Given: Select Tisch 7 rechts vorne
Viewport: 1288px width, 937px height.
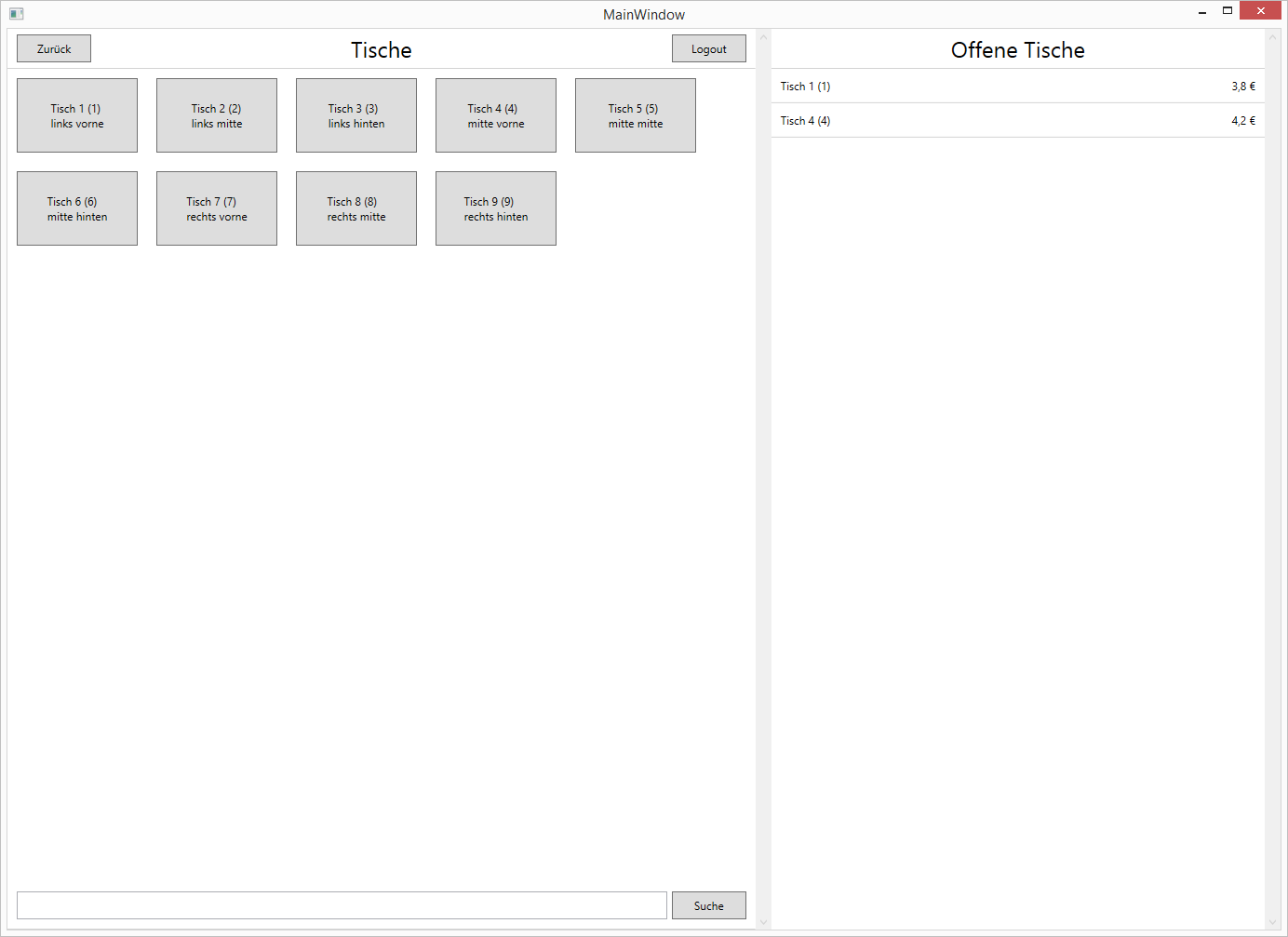Looking at the screenshot, I should [x=217, y=208].
